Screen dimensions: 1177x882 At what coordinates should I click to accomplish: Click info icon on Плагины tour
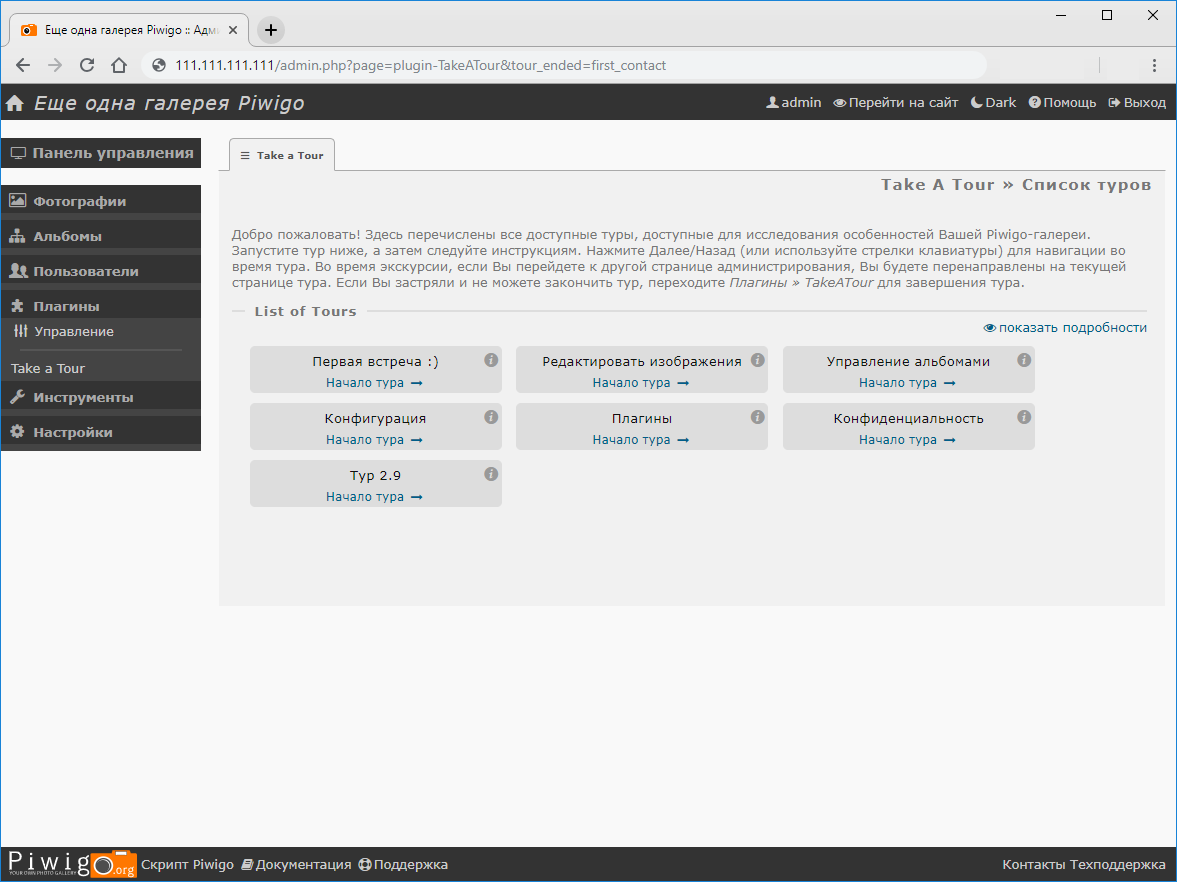tap(757, 417)
